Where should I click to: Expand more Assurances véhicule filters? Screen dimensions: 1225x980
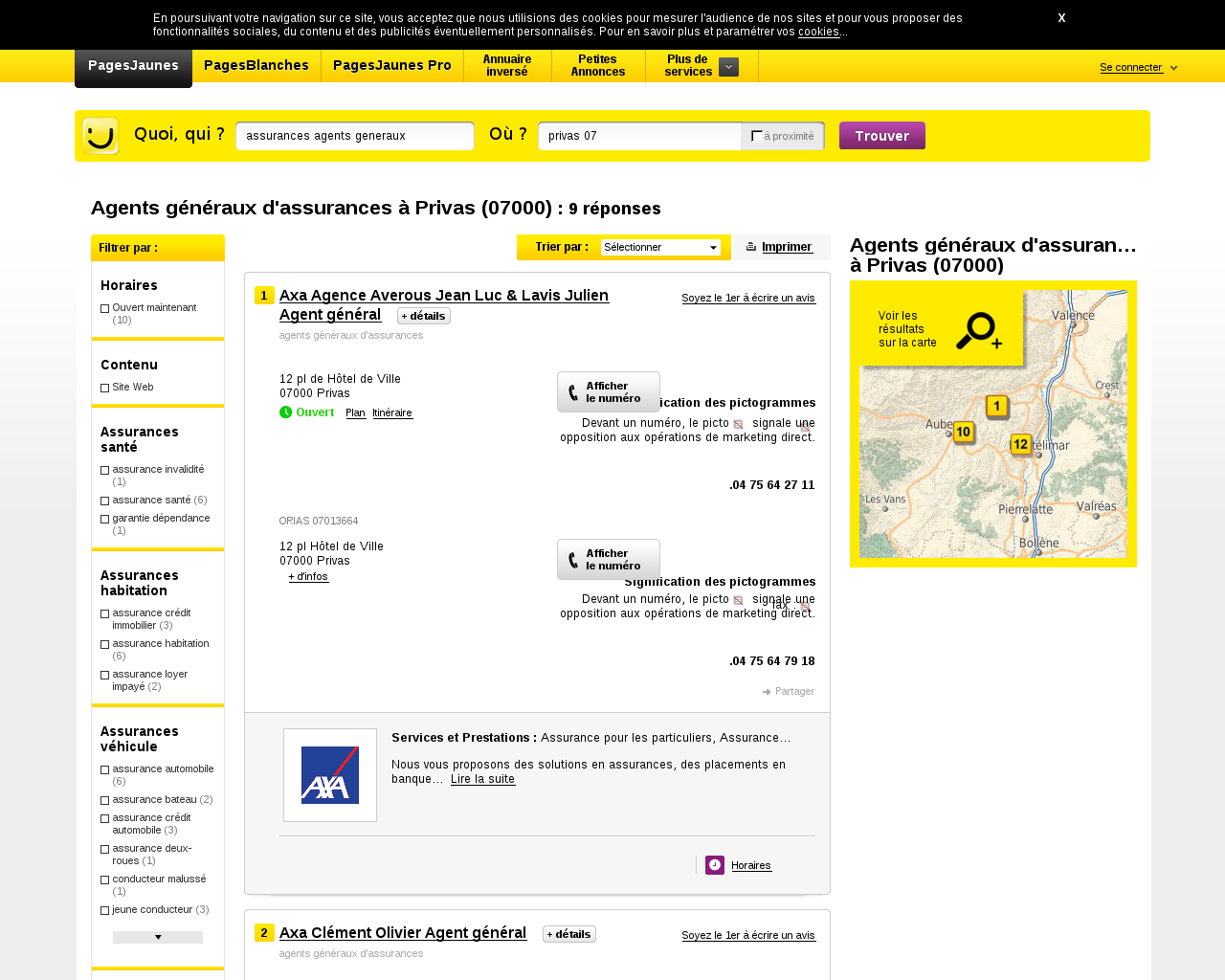pos(158,938)
